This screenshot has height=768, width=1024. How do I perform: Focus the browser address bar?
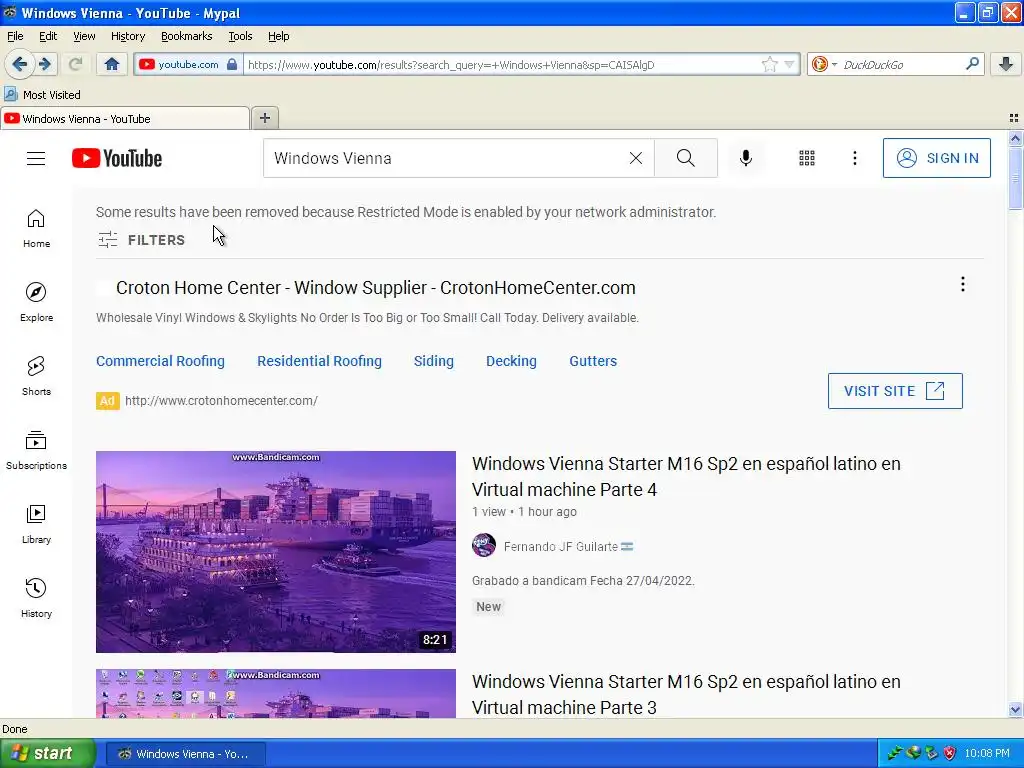click(x=503, y=64)
